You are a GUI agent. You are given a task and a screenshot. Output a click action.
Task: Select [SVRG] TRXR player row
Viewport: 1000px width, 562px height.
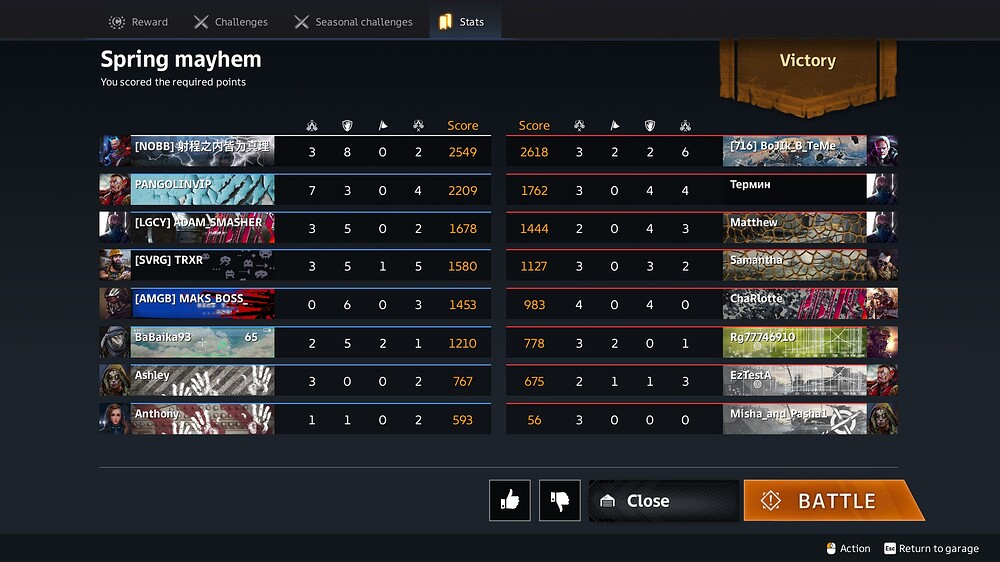pos(295,265)
